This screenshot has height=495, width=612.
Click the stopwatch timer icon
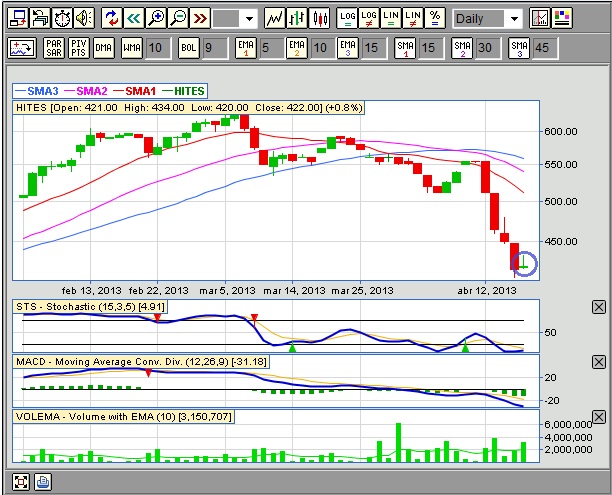tap(62, 18)
